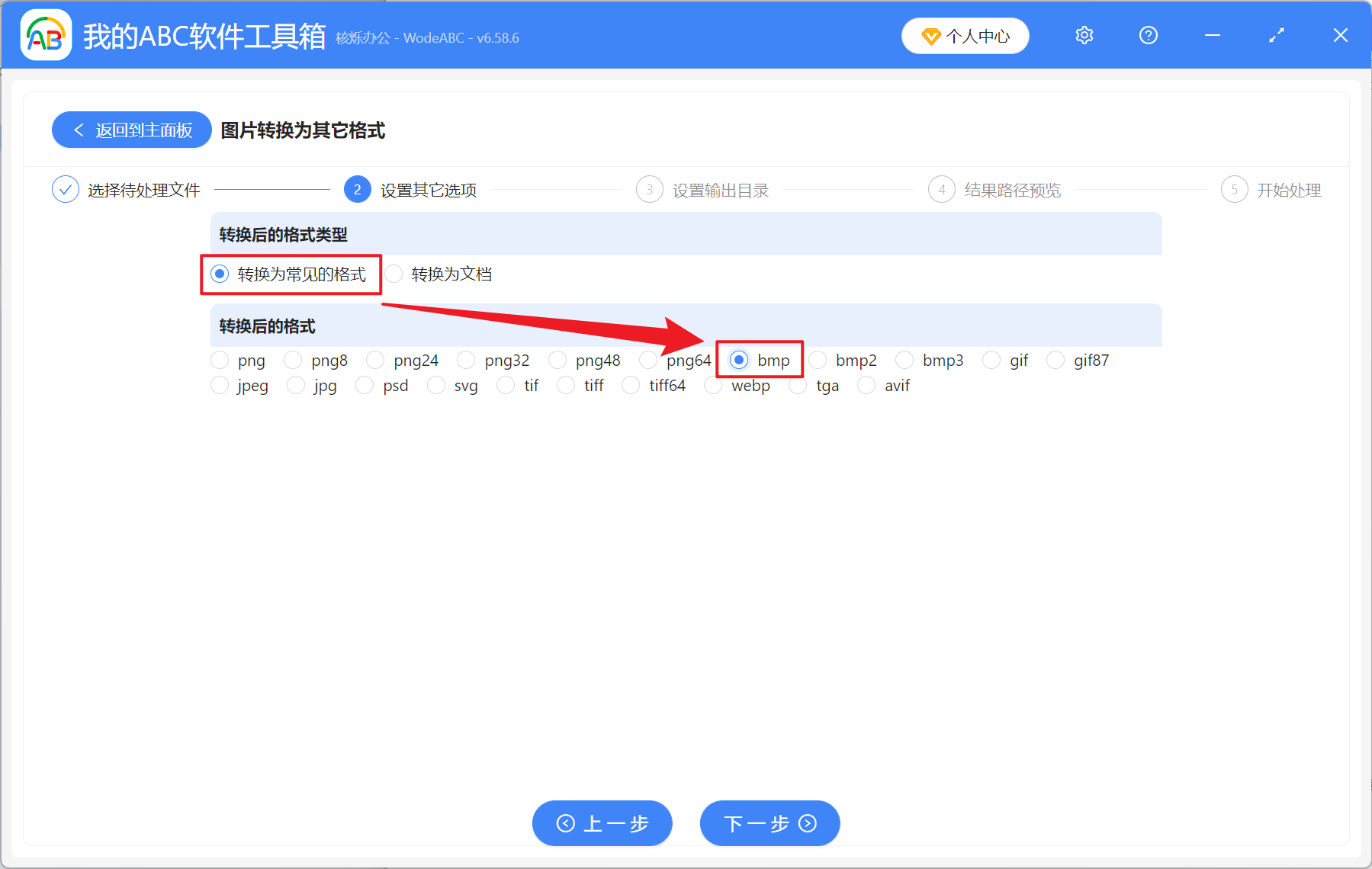Click the 下一步 button
The image size is (1372, 869).
(x=770, y=823)
